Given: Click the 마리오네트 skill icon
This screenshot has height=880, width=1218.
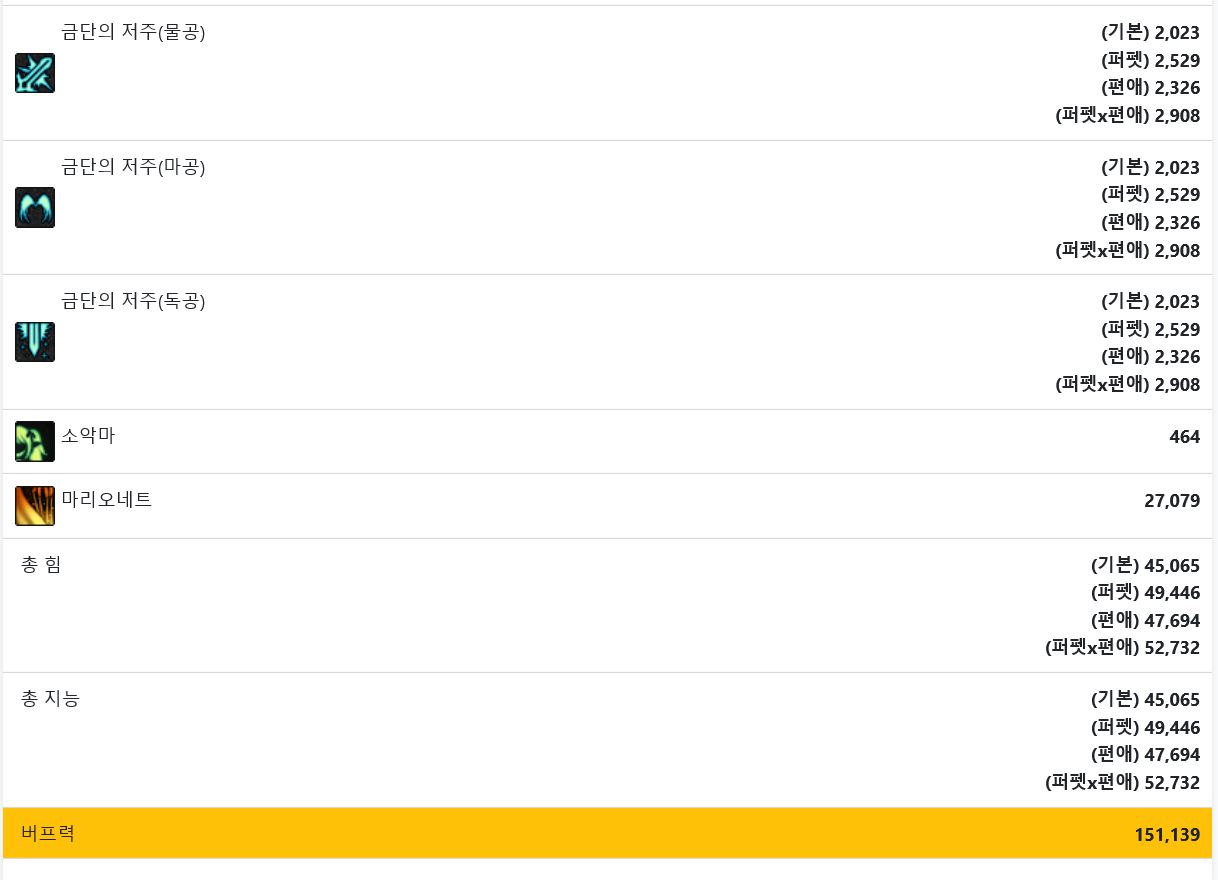Looking at the screenshot, I should (x=35, y=506).
